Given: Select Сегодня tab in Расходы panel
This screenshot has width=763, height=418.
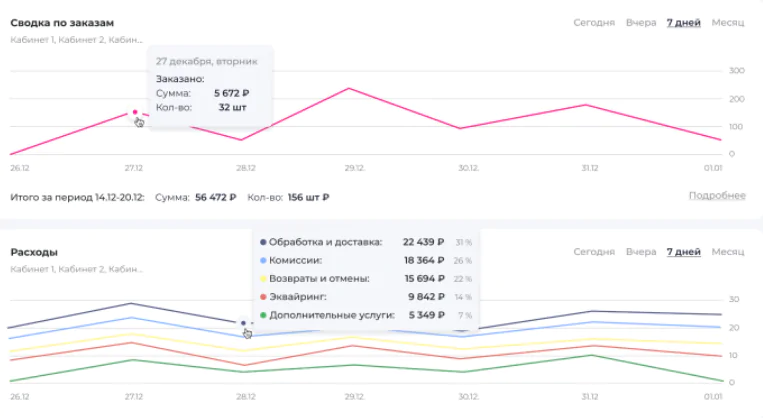Looking at the screenshot, I should [x=594, y=252].
